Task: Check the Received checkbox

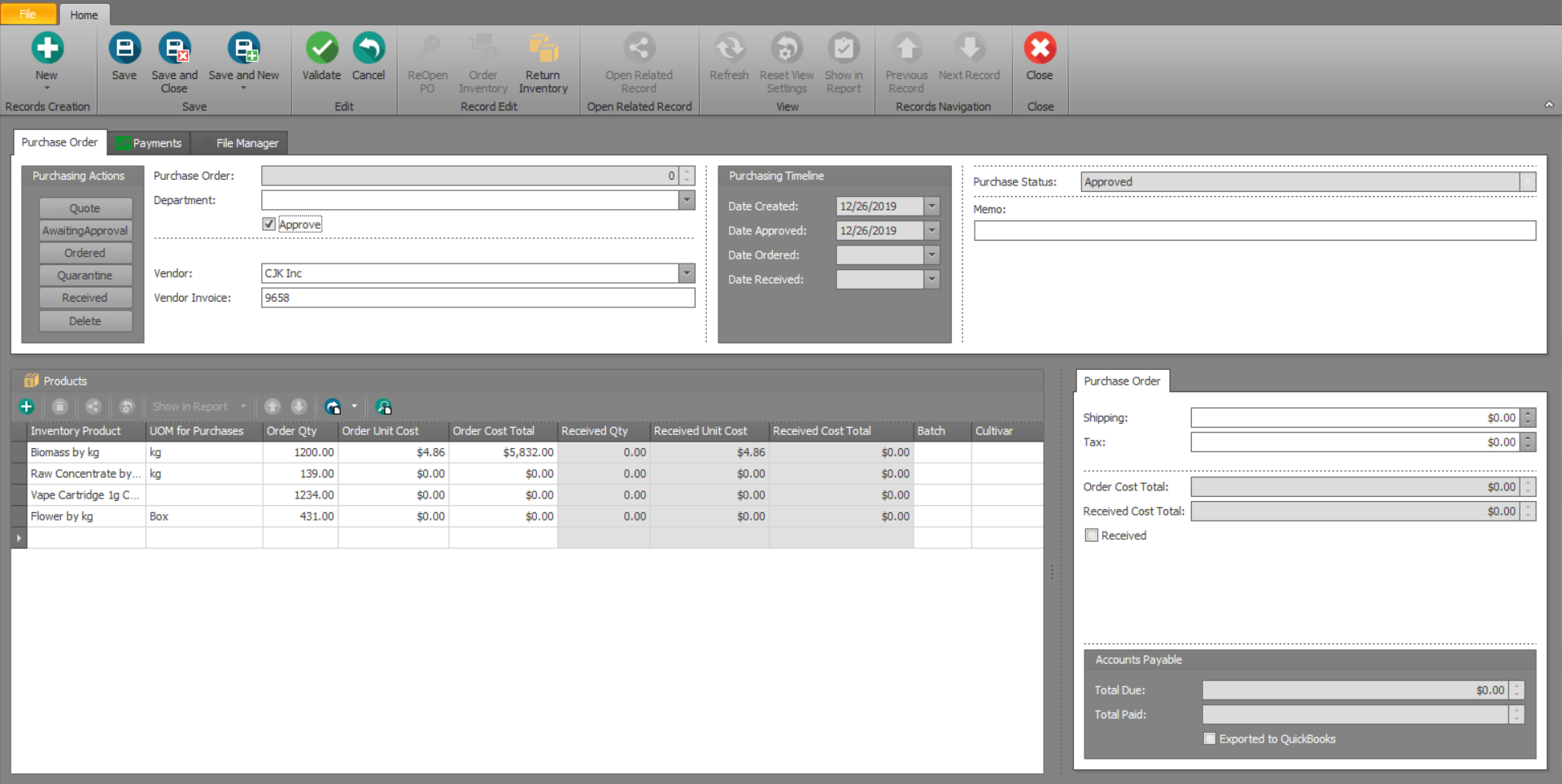Action: click(x=1092, y=535)
